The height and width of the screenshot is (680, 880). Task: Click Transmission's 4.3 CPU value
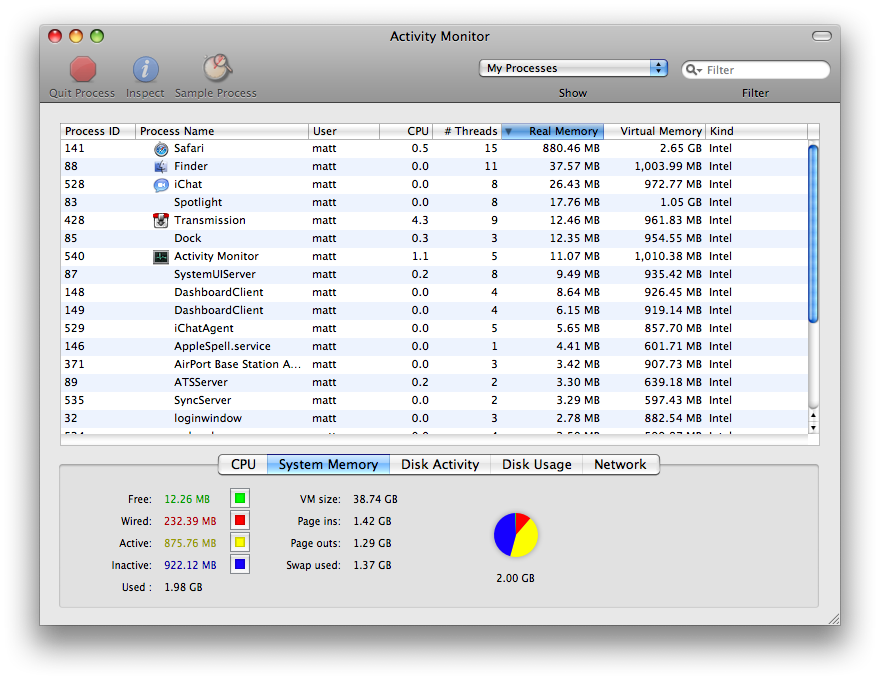(420, 220)
